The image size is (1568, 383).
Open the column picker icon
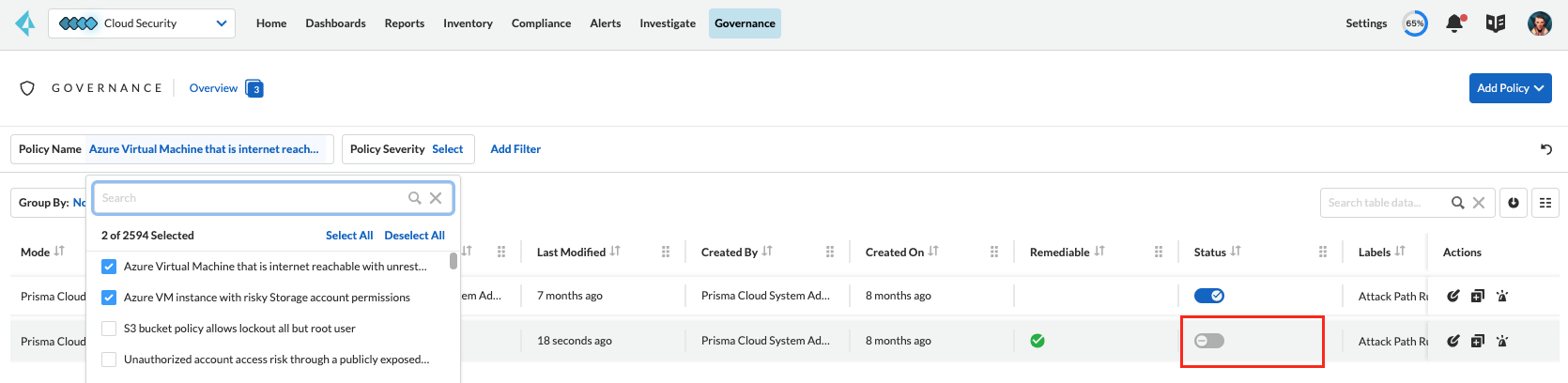pyautogui.click(x=1545, y=203)
